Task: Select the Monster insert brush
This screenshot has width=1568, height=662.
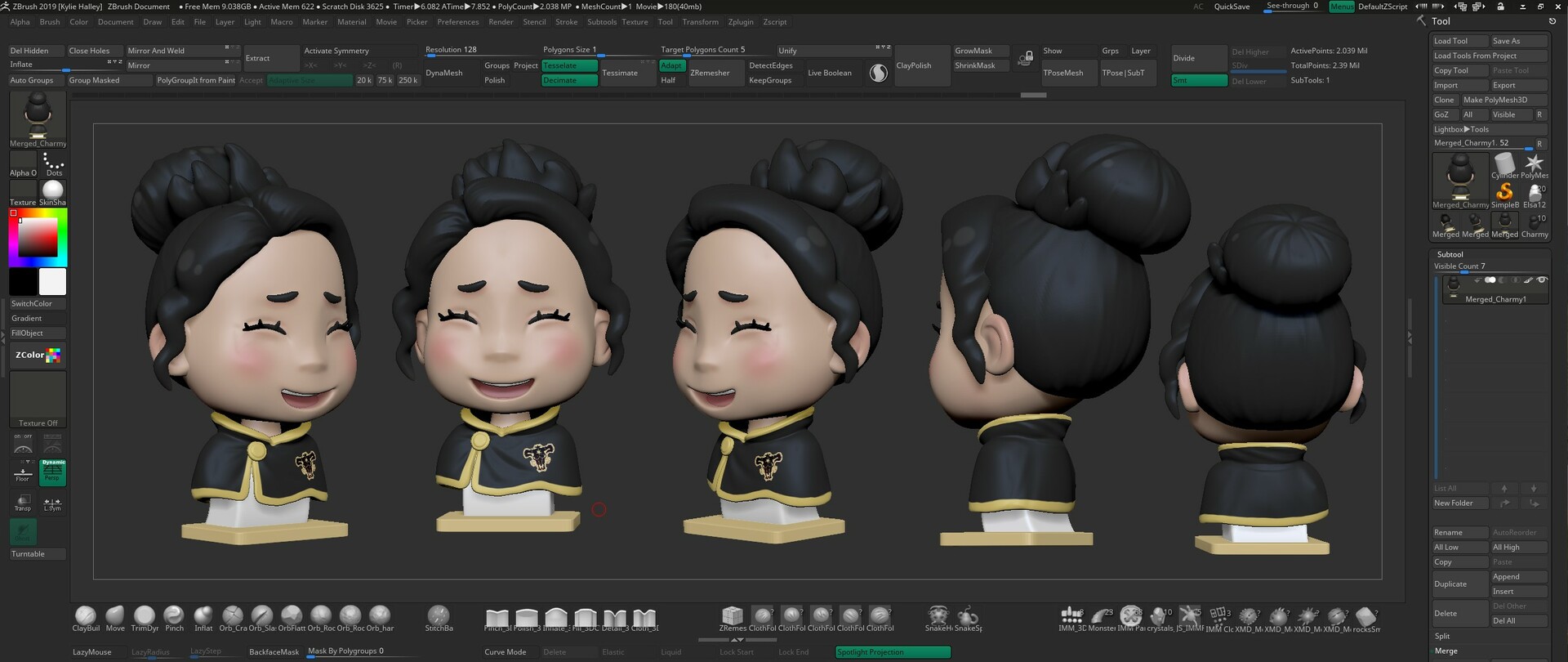Action: click(x=1102, y=619)
